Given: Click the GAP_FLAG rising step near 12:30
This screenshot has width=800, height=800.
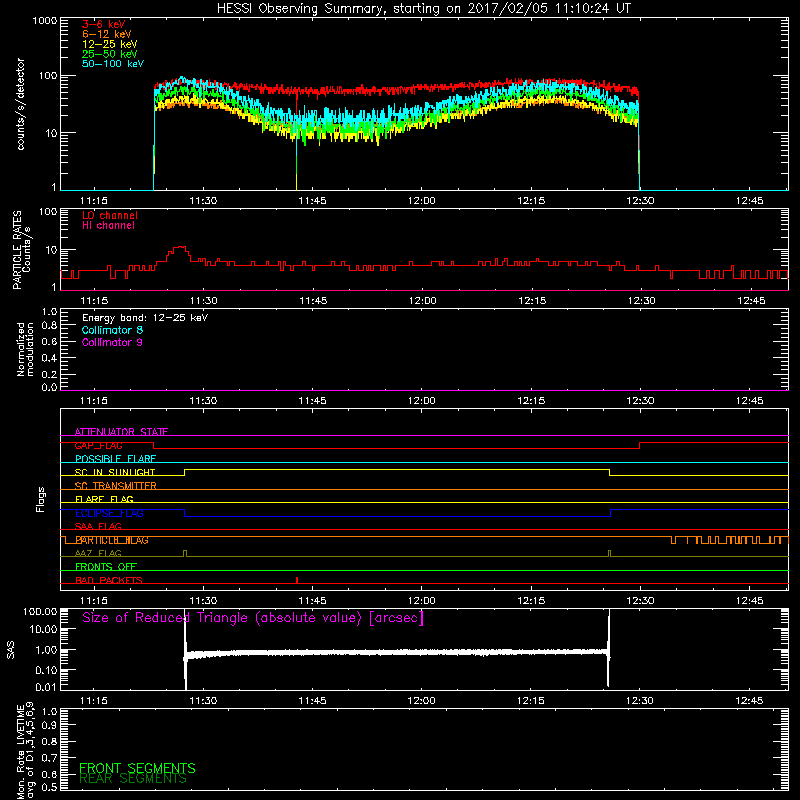Looking at the screenshot, I should 640,445.
